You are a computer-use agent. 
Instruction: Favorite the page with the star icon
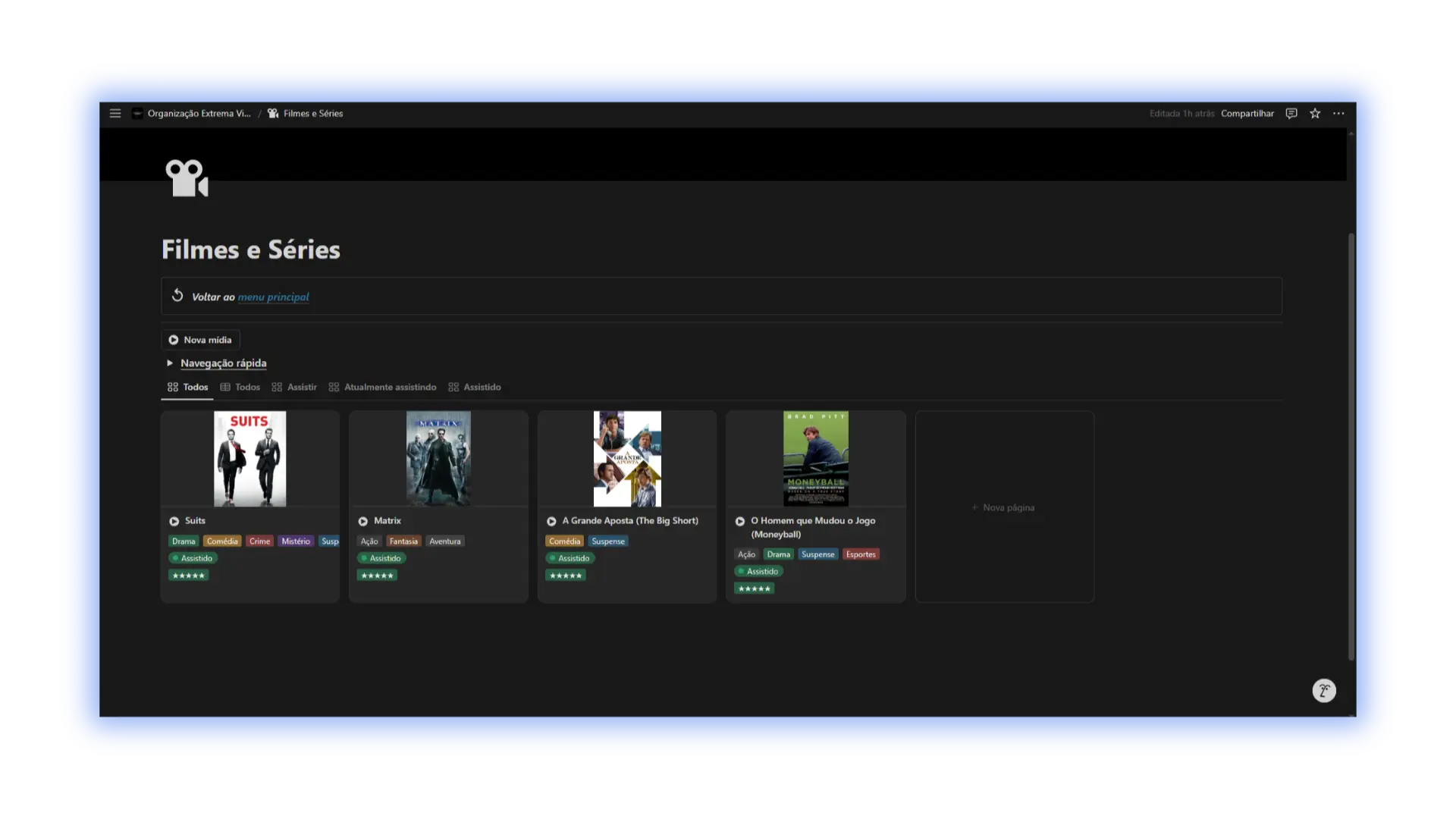(x=1315, y=113)
